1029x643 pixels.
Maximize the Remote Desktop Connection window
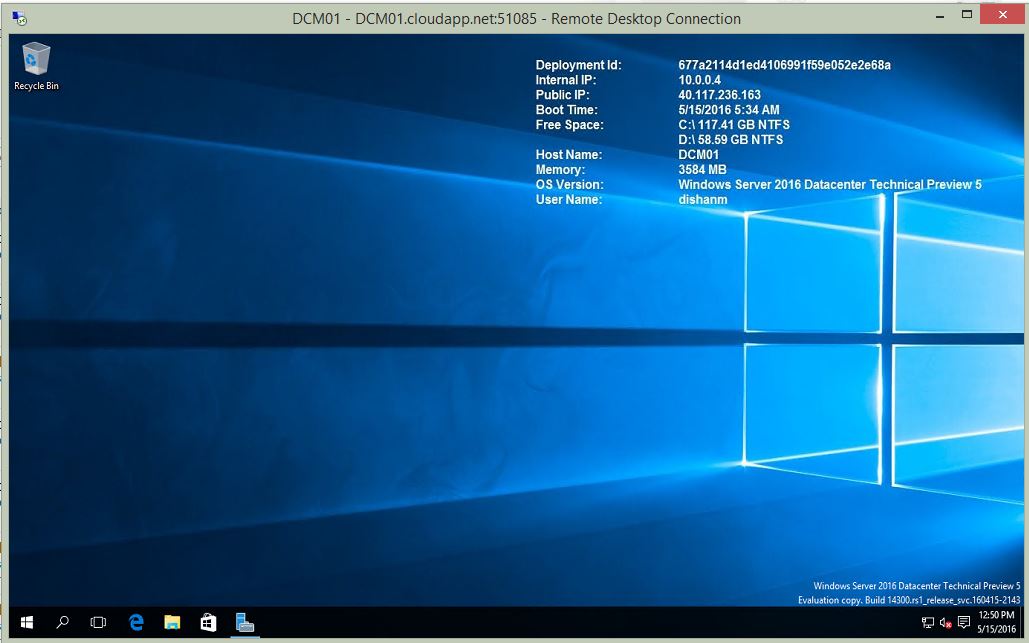(967, 14)
